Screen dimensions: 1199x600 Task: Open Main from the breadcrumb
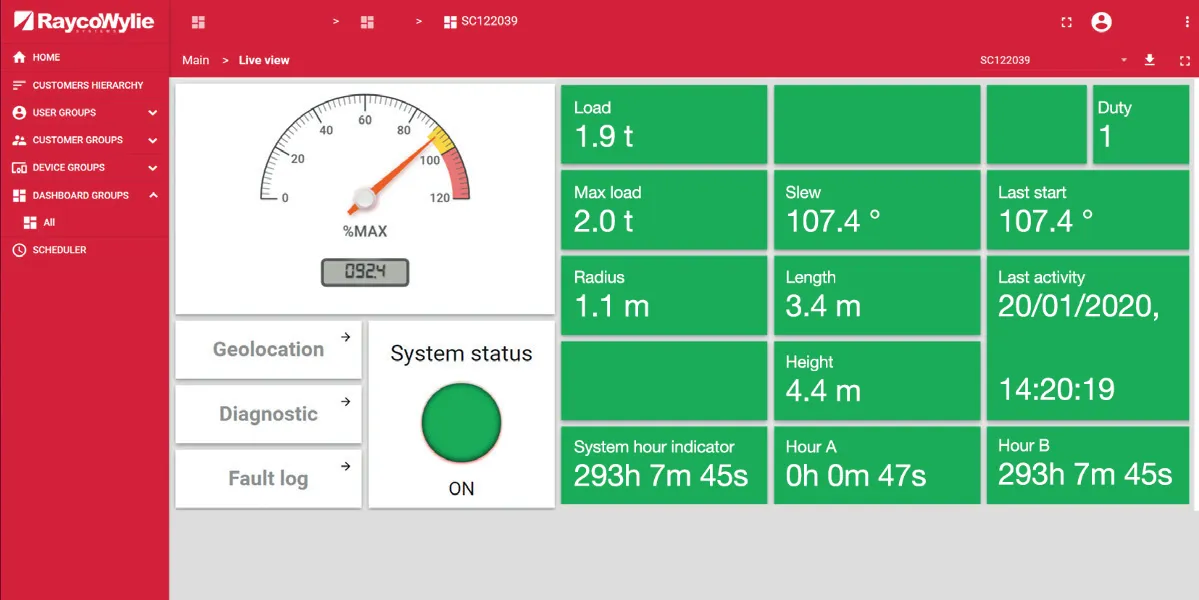click(195, 60)
